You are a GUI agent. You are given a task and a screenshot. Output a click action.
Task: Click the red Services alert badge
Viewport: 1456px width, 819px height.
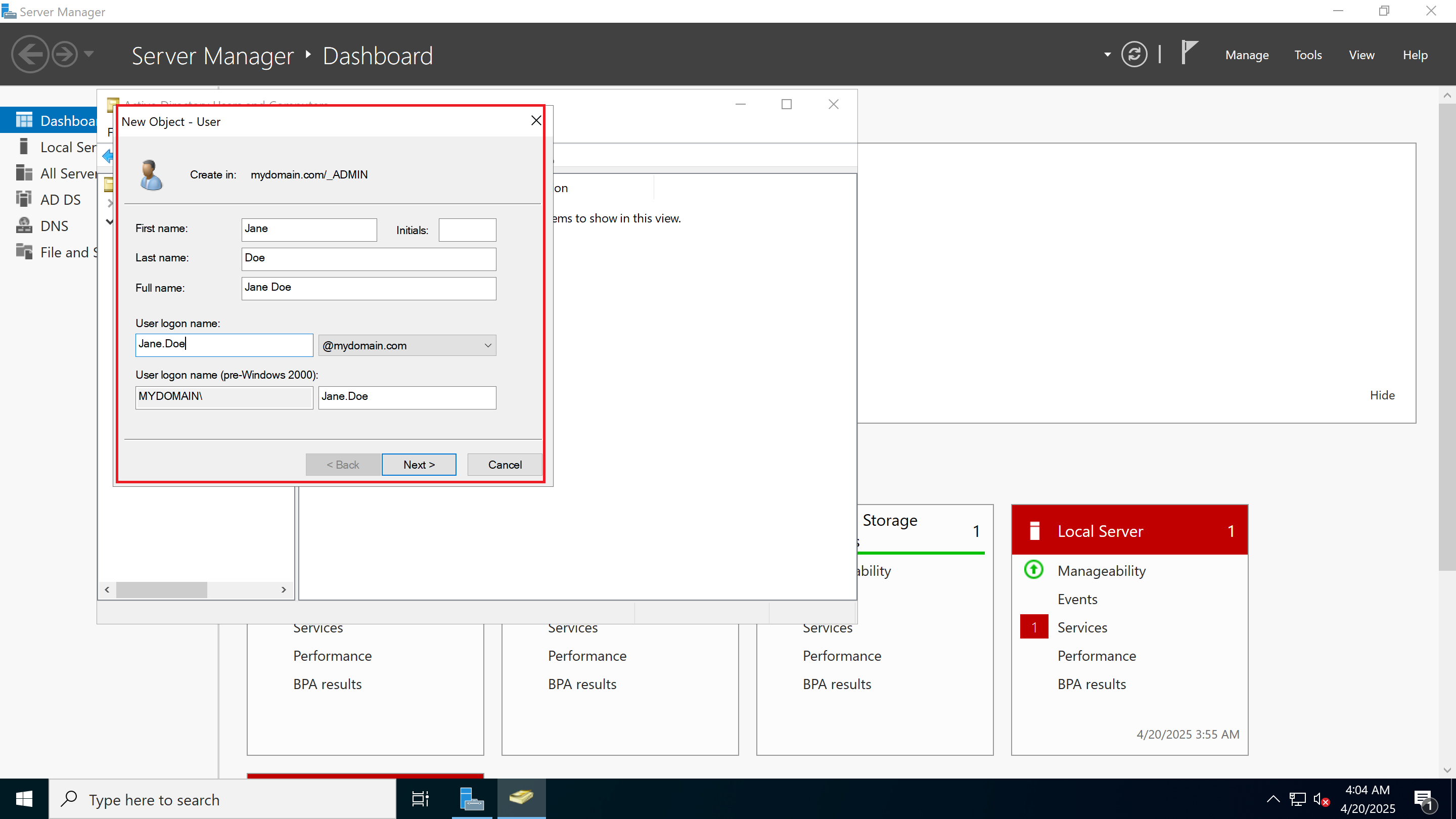click(1034, 627)
